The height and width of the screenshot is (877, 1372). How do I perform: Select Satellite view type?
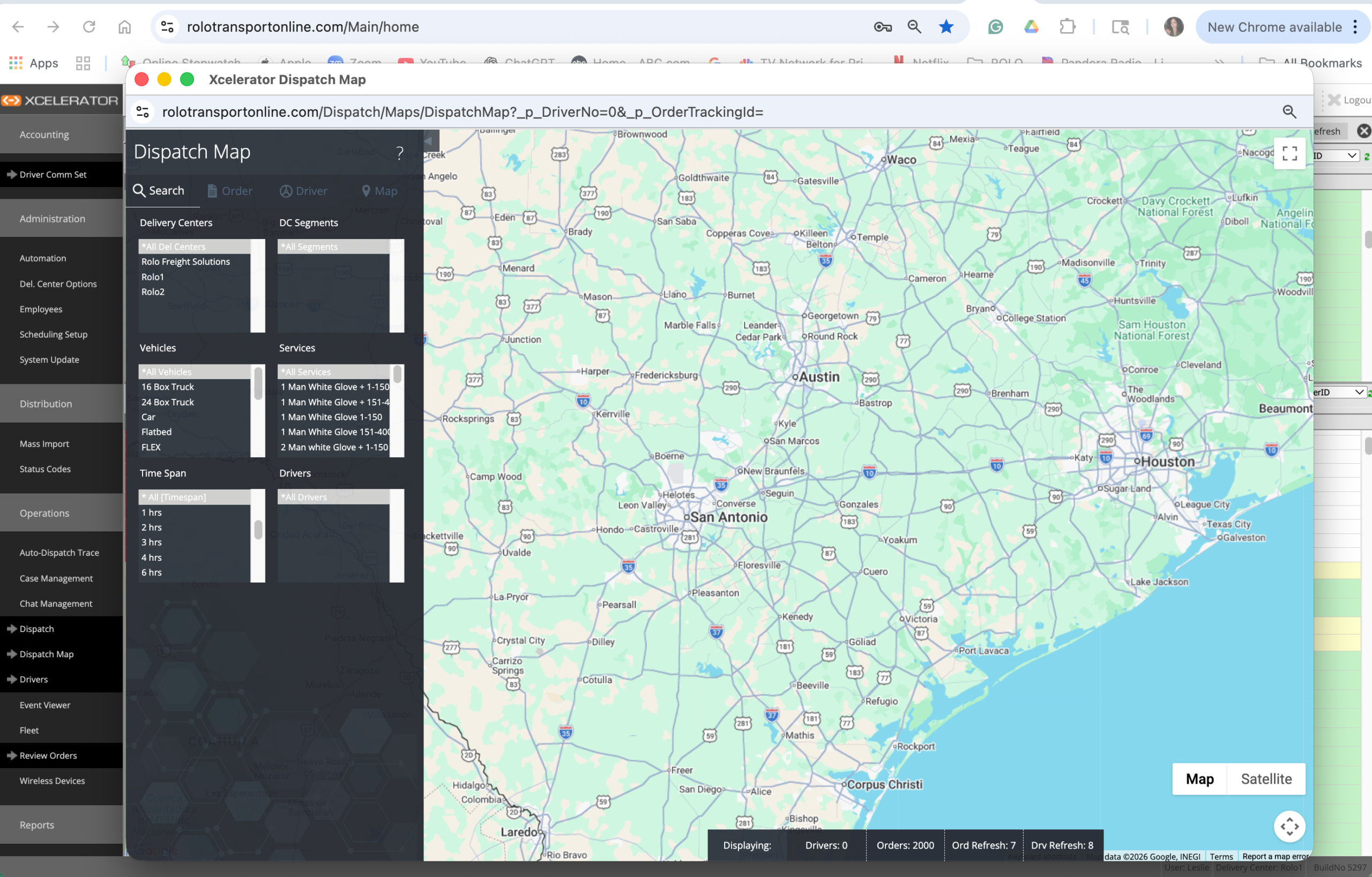1266,779
